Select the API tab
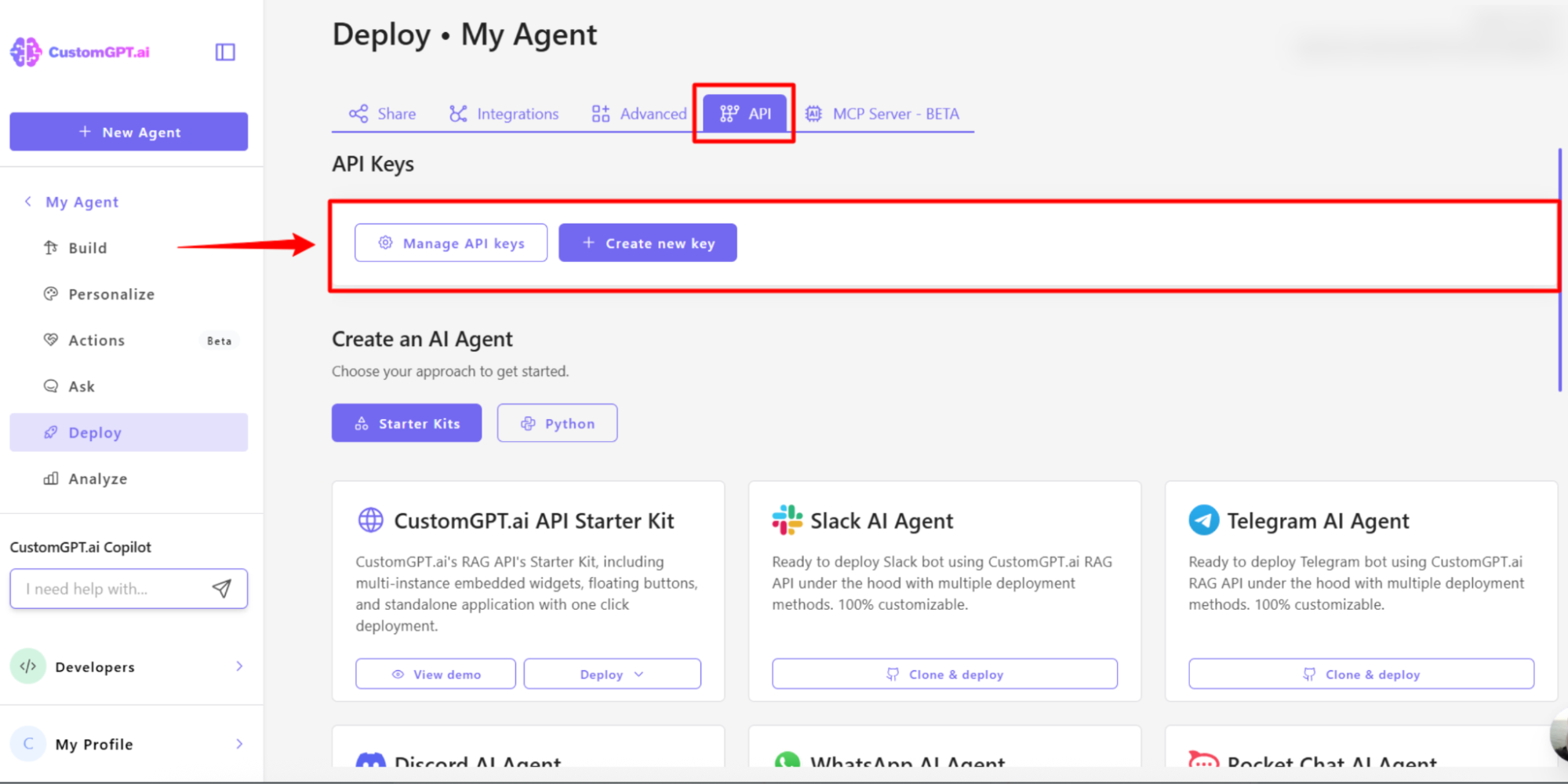Viewport: 1568px width, 784px height. 744,114
